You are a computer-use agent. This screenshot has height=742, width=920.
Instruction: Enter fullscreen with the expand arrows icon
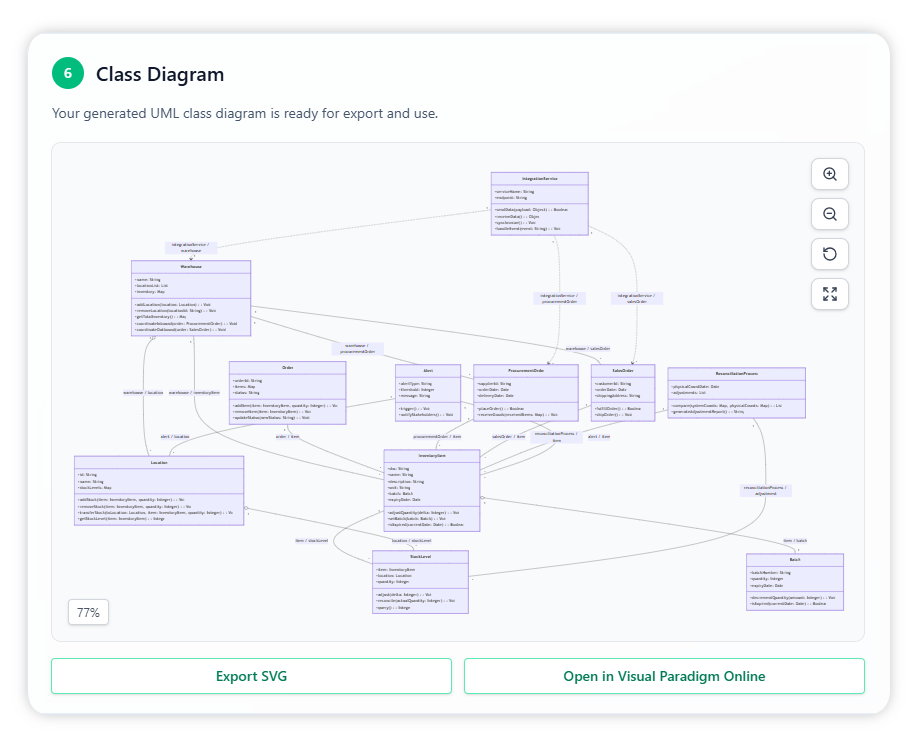tap(829, 294)
